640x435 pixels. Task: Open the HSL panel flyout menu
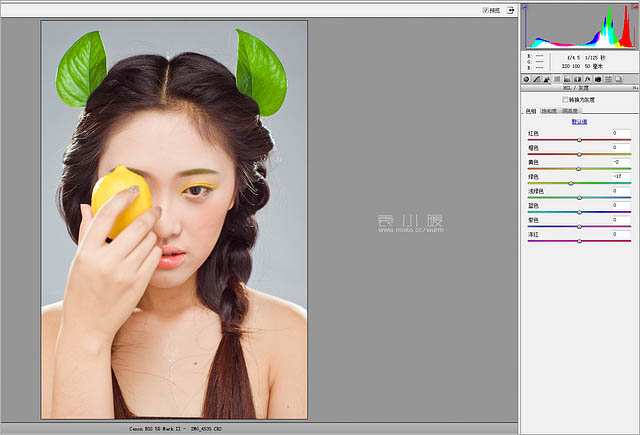click(633, 88)
